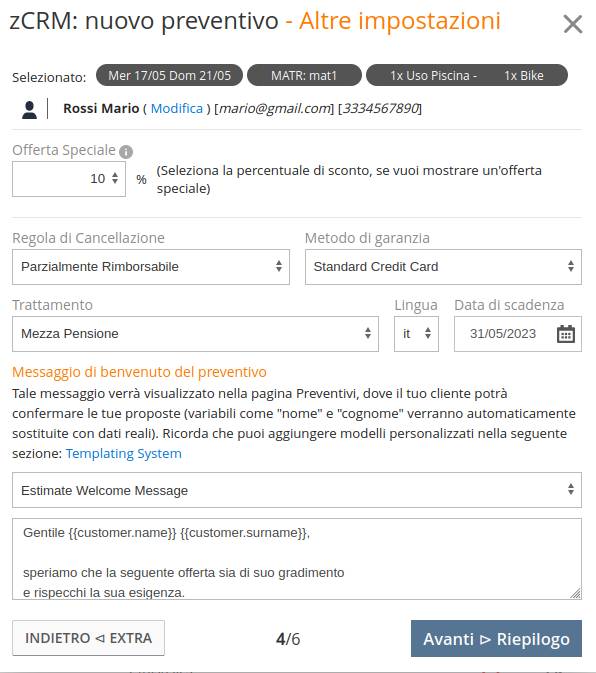Click the discount percentage stepper arrows
This screenshot has width=596, height=673.
115,178
